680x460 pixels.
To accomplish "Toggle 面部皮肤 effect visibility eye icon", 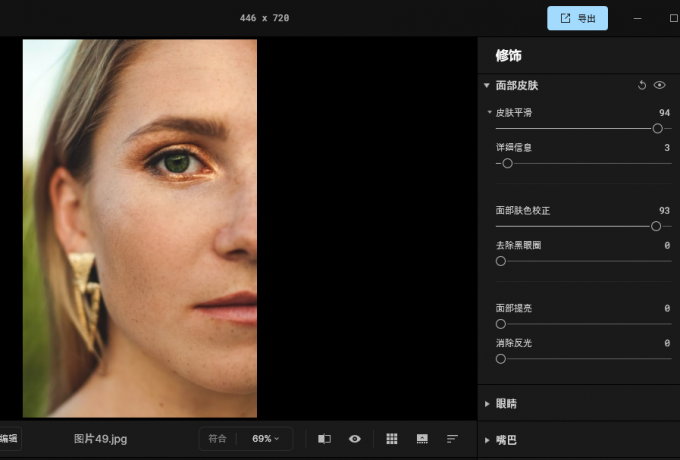I will (x=660, y=86).
